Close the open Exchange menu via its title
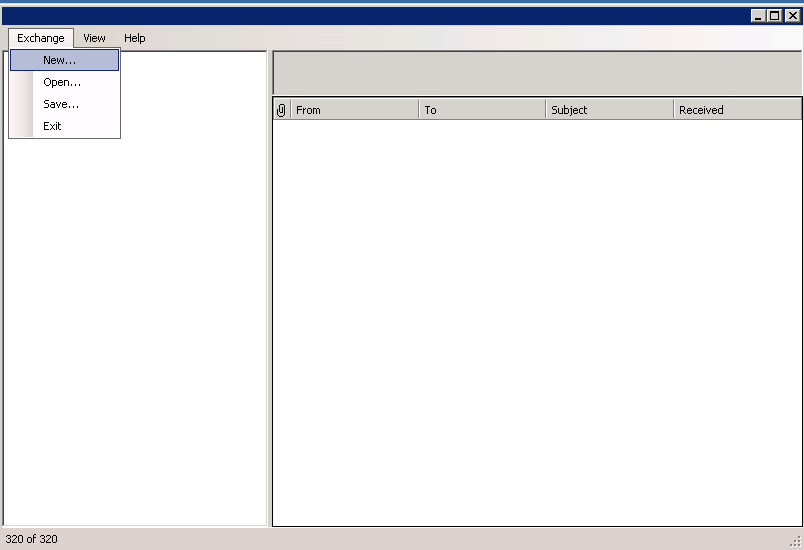Screen dimensions: 804x550 41,38
